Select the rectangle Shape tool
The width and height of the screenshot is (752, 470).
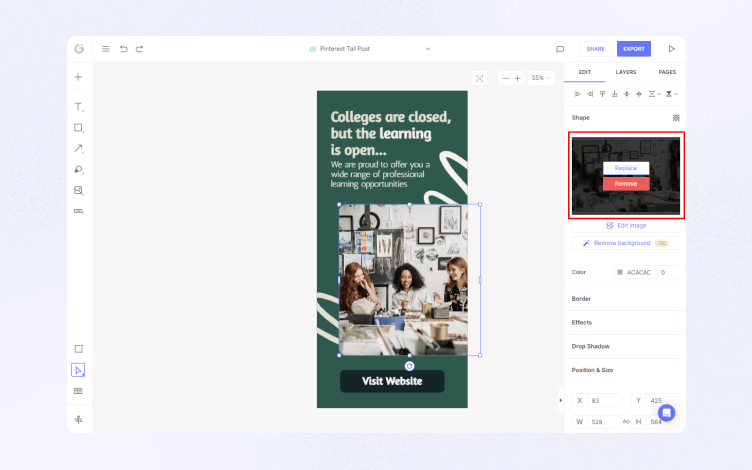(x=78, y=128)
